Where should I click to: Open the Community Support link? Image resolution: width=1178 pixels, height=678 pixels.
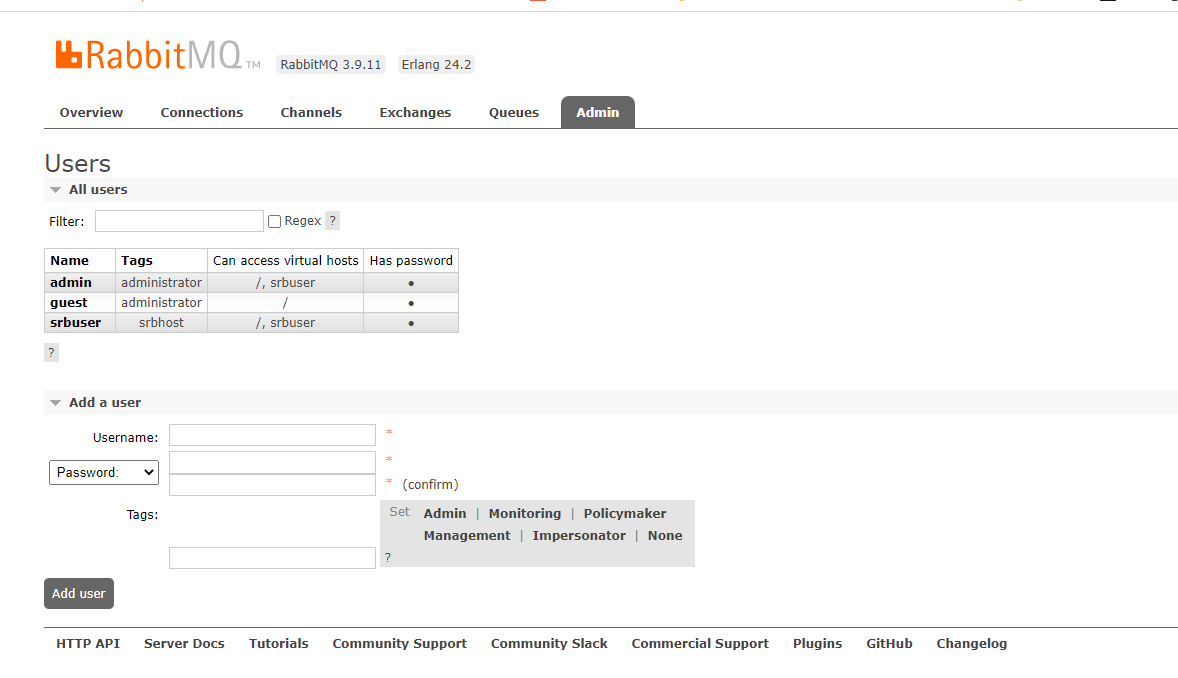point(400,643)
